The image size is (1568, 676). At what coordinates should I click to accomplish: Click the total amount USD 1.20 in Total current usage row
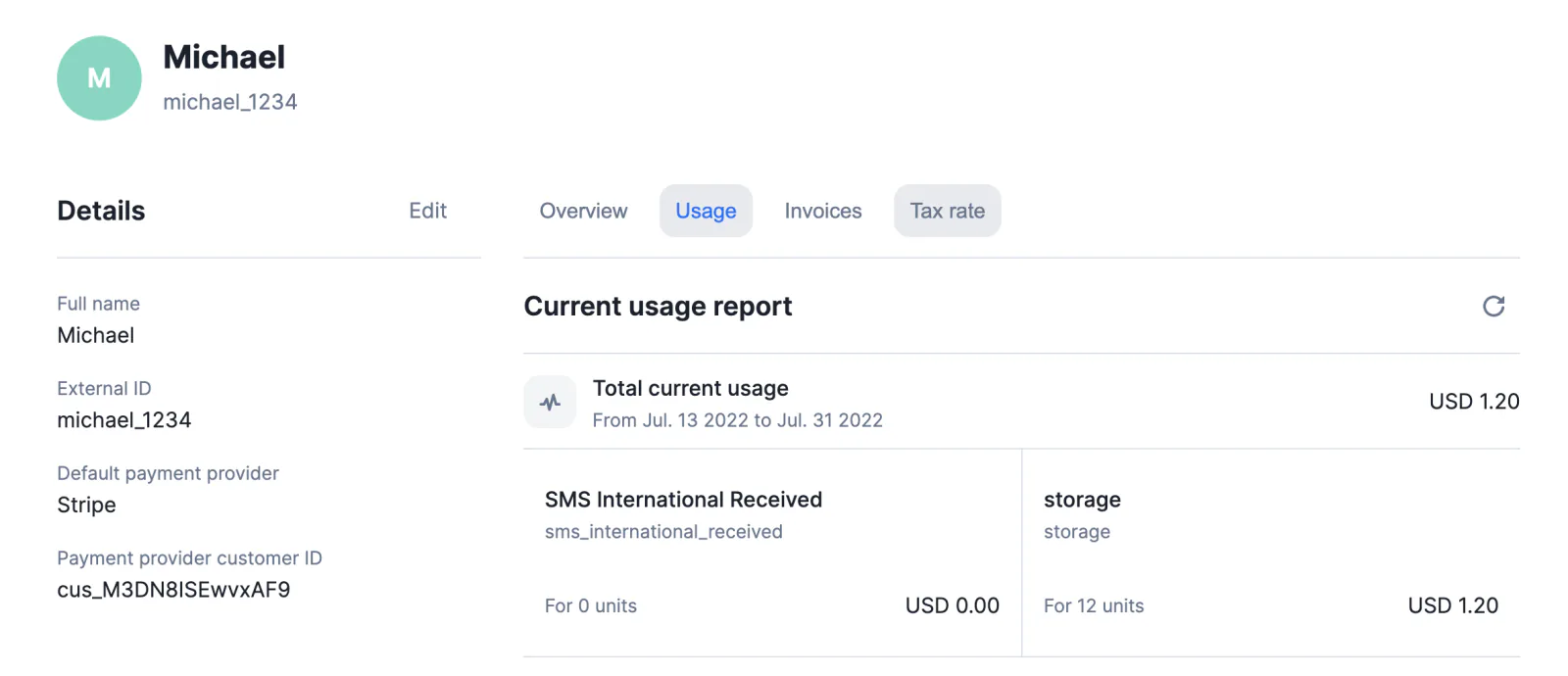tap(1474, 402)
